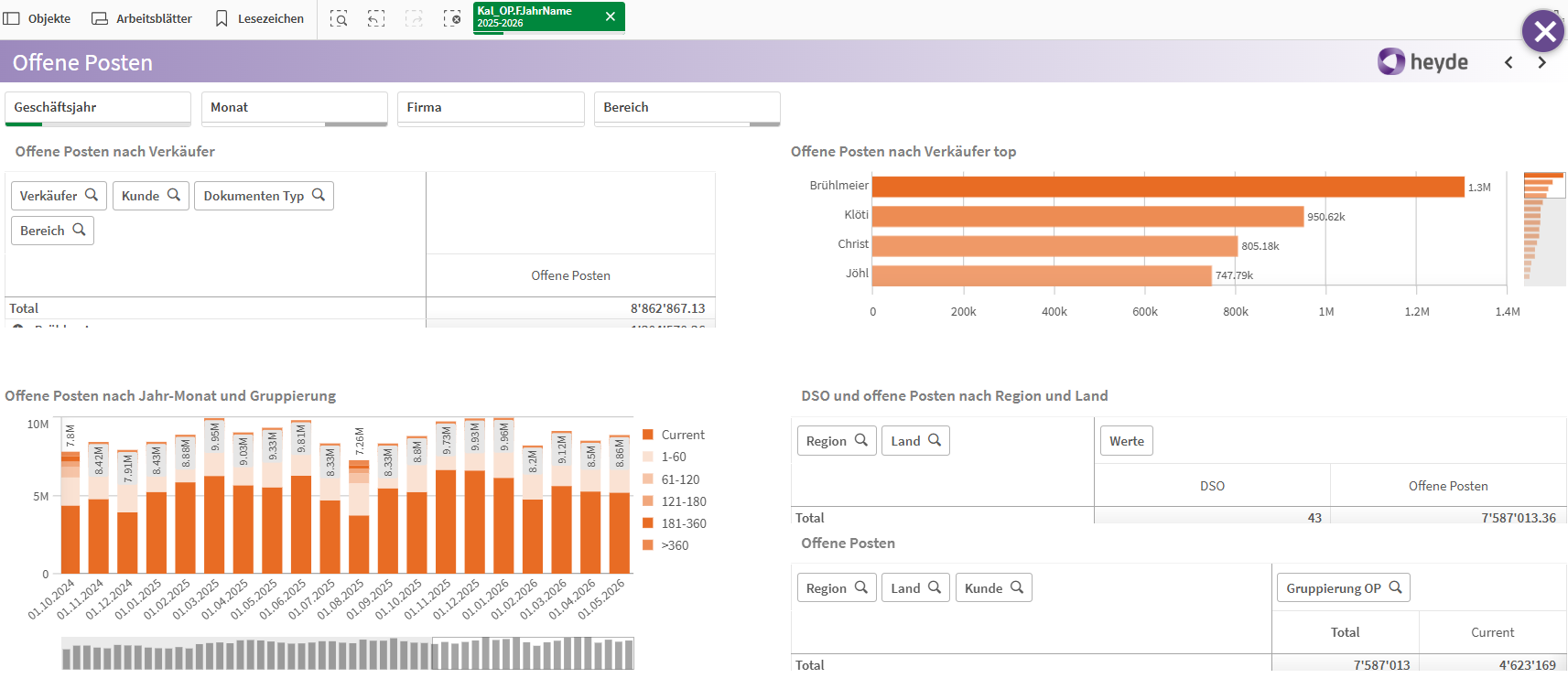Search the Verkäufer dimension
This screenshot has height=678, width=1568.
[92, 195]
